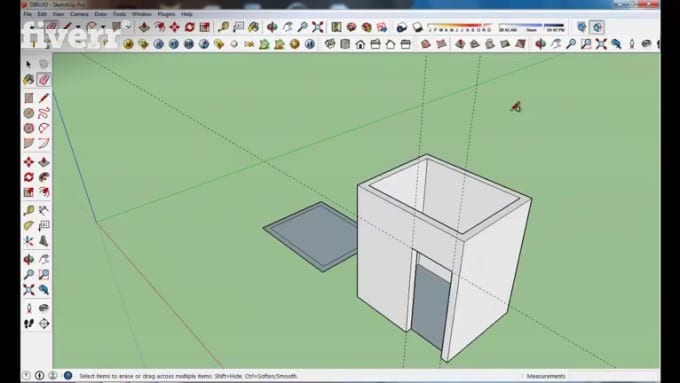The height and width of the screenshot is (383, 680).
Task: Select Polygon tool in left palette
Action: 29,128
